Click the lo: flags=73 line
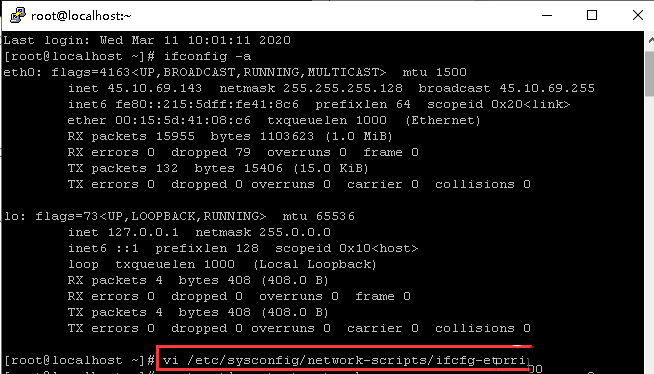The height and width of the screenshot is (374, 654). coord(179,216)
